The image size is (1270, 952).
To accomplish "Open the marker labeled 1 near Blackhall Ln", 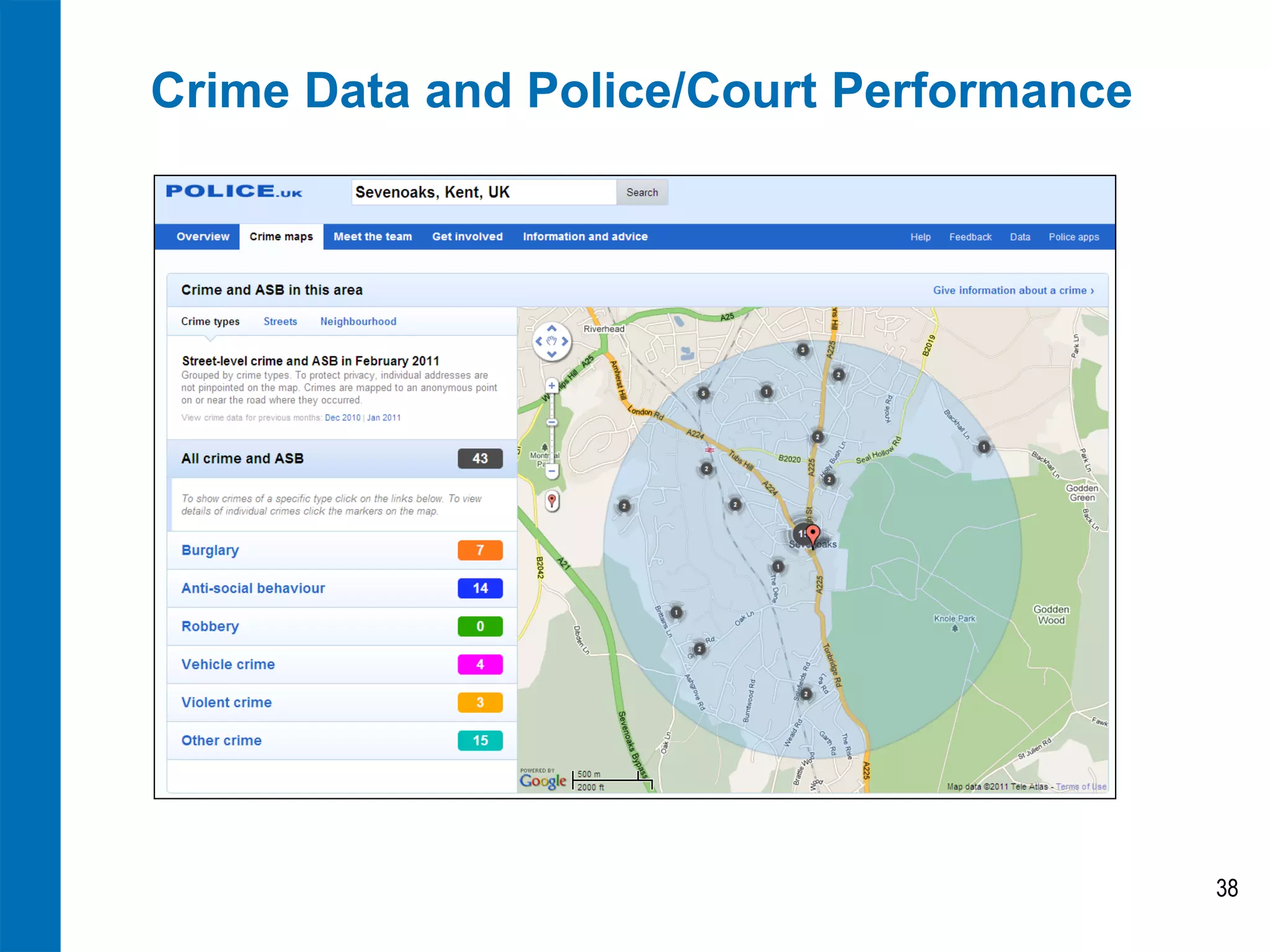I will click(984, 447).
